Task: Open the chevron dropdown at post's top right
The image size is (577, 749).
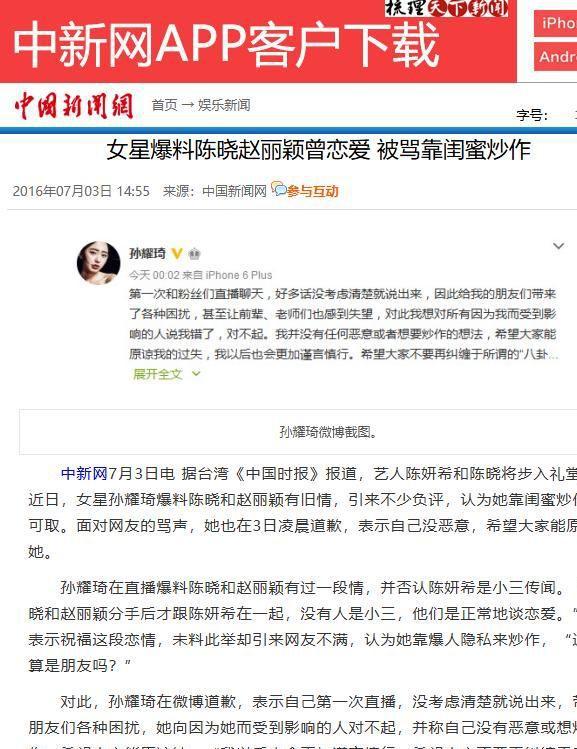Action: click(x=558, y=246)
